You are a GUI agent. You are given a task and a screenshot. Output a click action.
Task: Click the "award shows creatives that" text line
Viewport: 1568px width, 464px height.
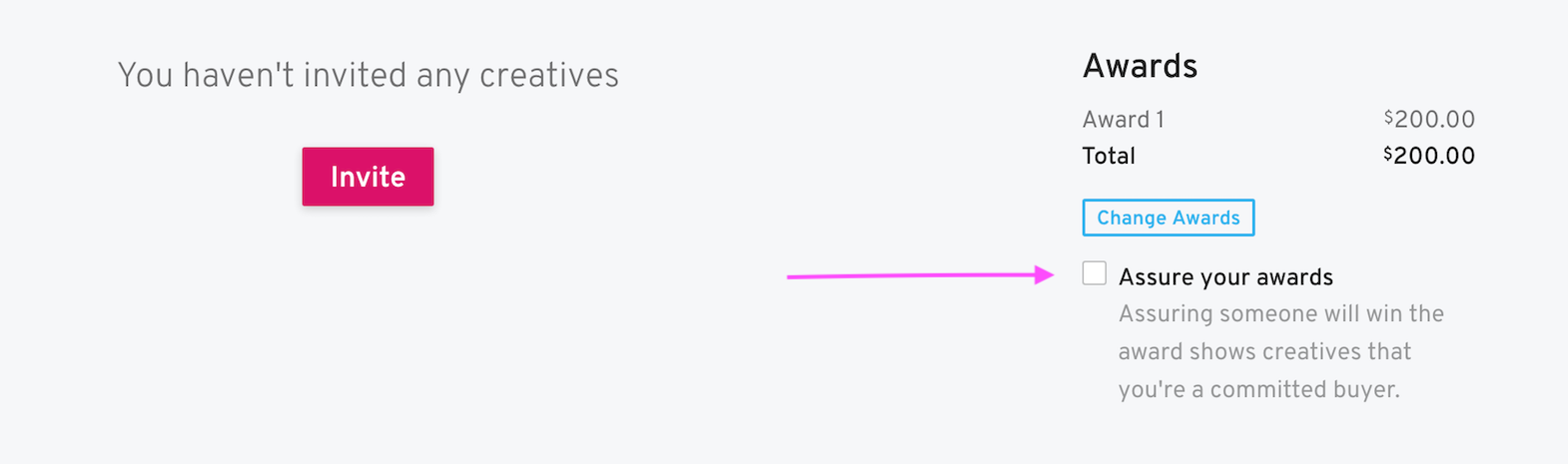coord(1264,352)
